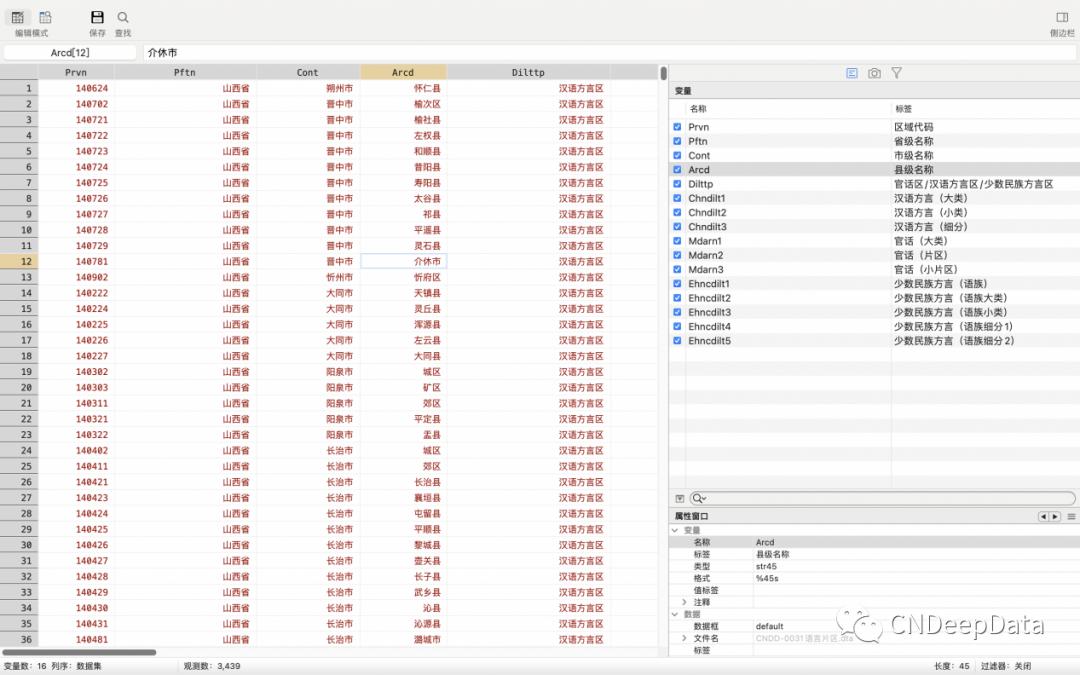Click the variable list filter icon beside search
The width and height of the screenshot is (1080, 675).
[680, 499]
